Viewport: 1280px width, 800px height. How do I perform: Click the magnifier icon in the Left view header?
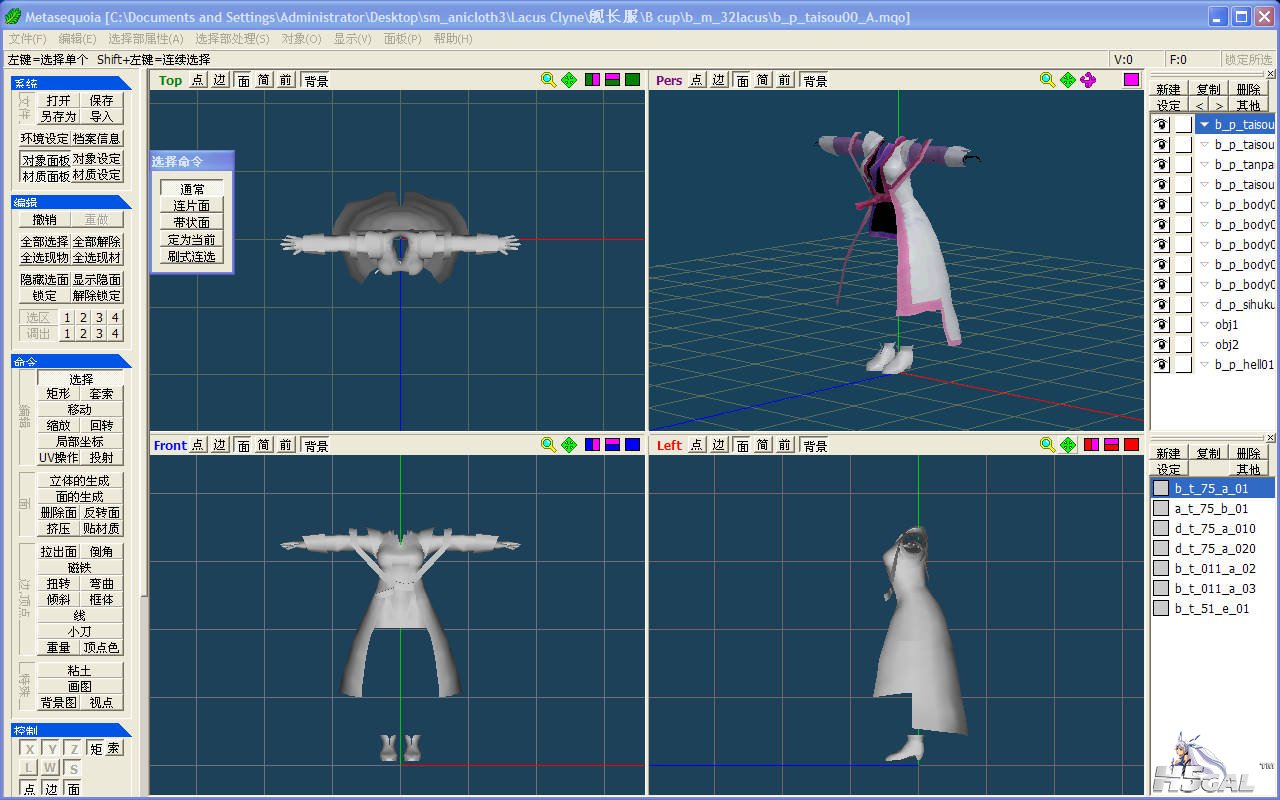(x=1047, y=445)
